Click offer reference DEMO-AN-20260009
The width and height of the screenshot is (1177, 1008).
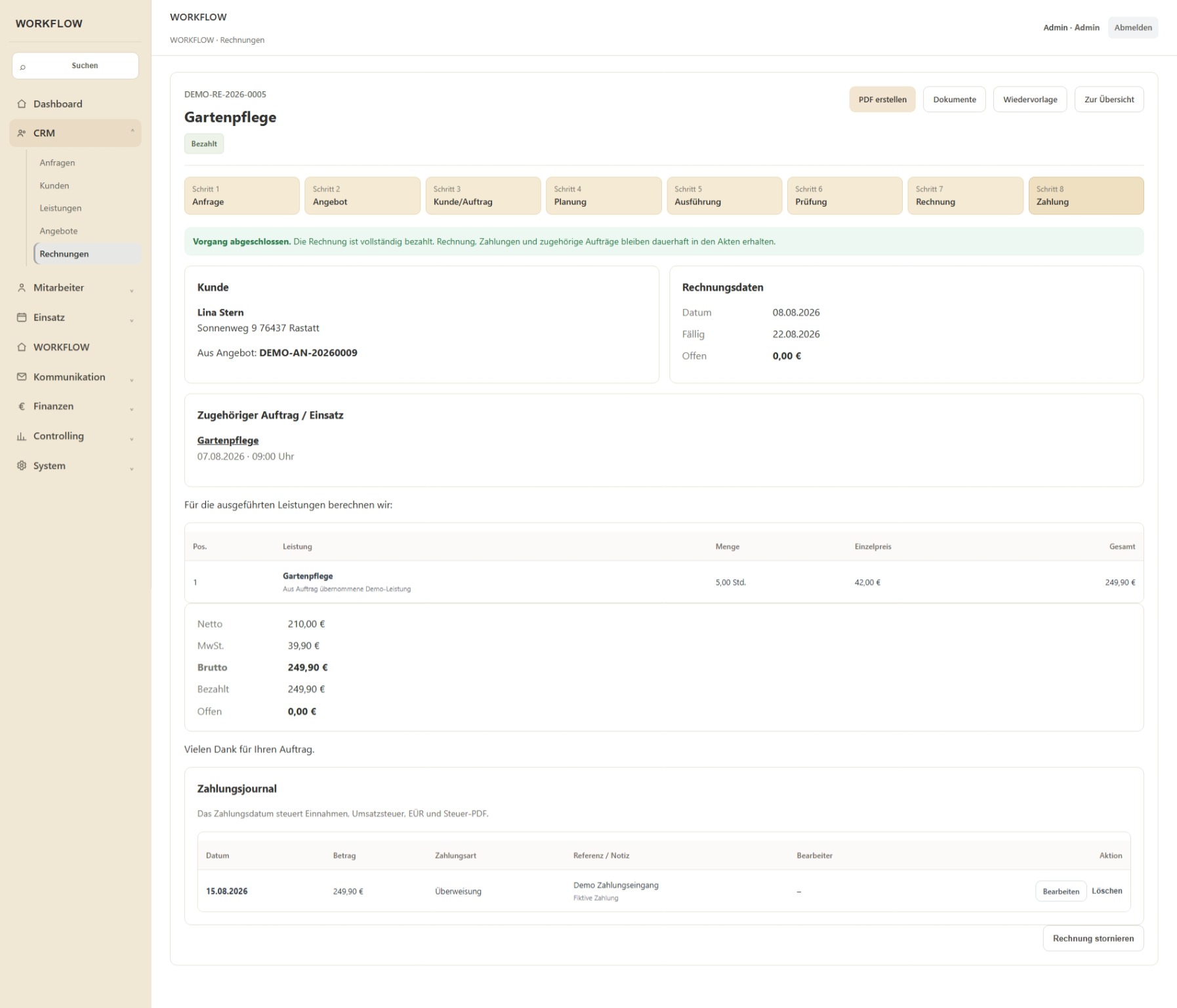308,353
